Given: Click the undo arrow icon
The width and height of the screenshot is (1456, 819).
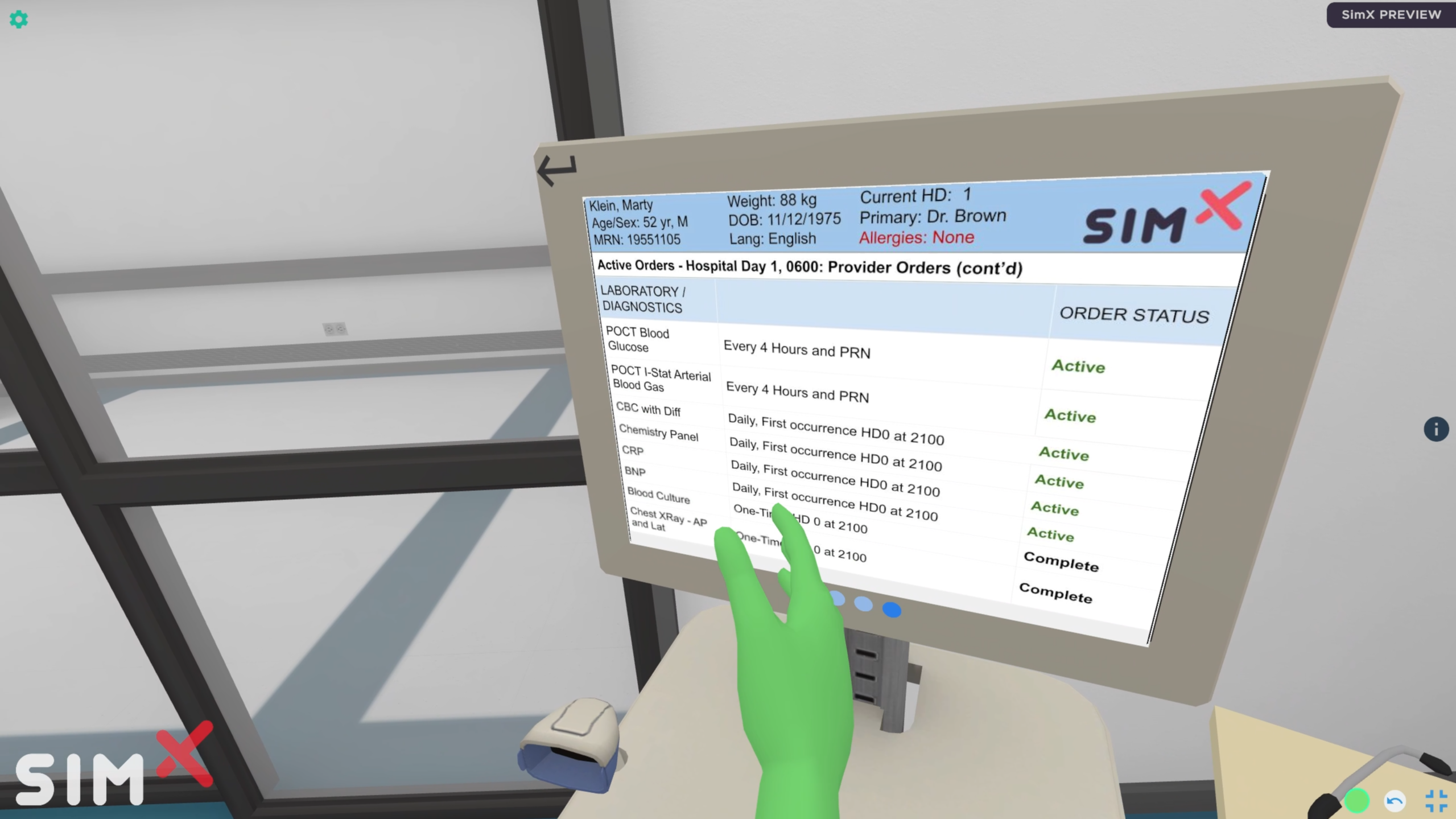Looking at the screenshot, I should 1394,801.
